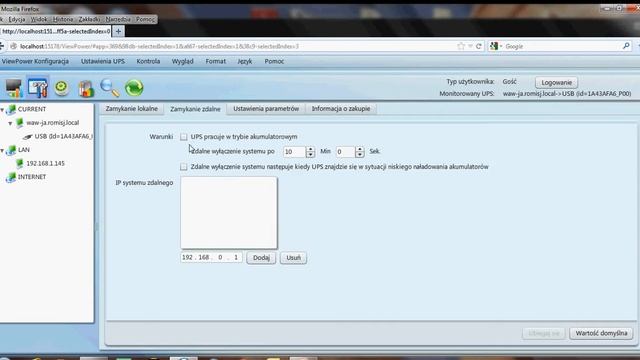The image size is (640, 360).
Task: Decrease the Sek shutdown delay value
Action: click(360, 155)
